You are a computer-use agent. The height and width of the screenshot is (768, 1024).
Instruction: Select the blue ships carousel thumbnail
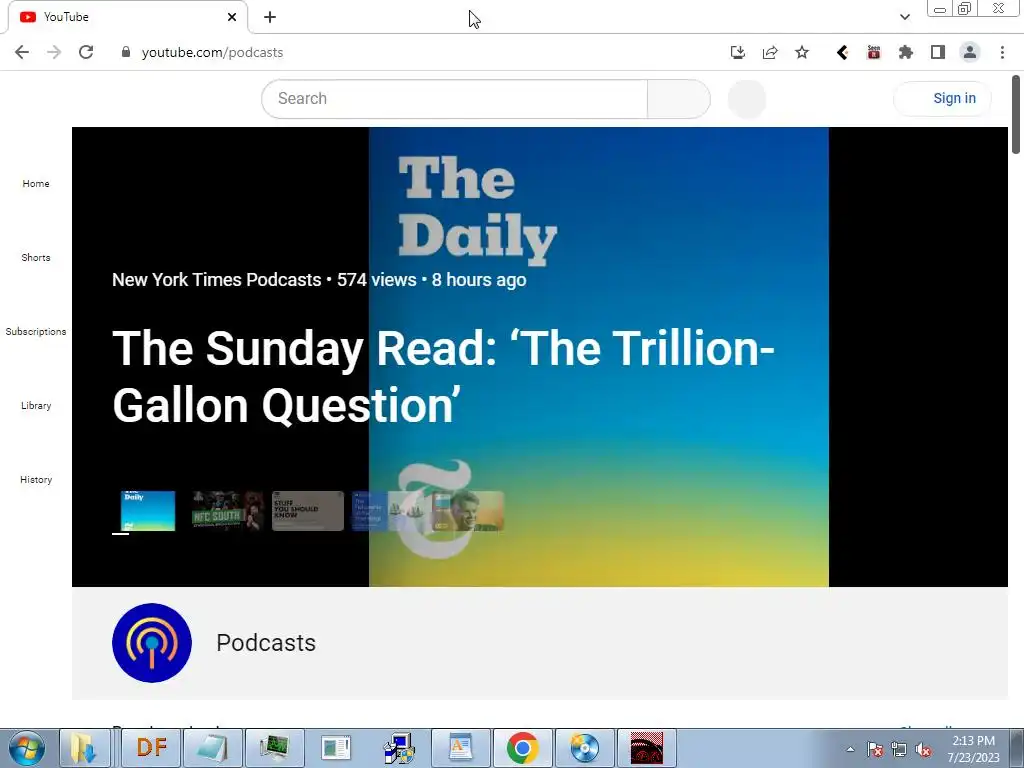click(388, 511)
